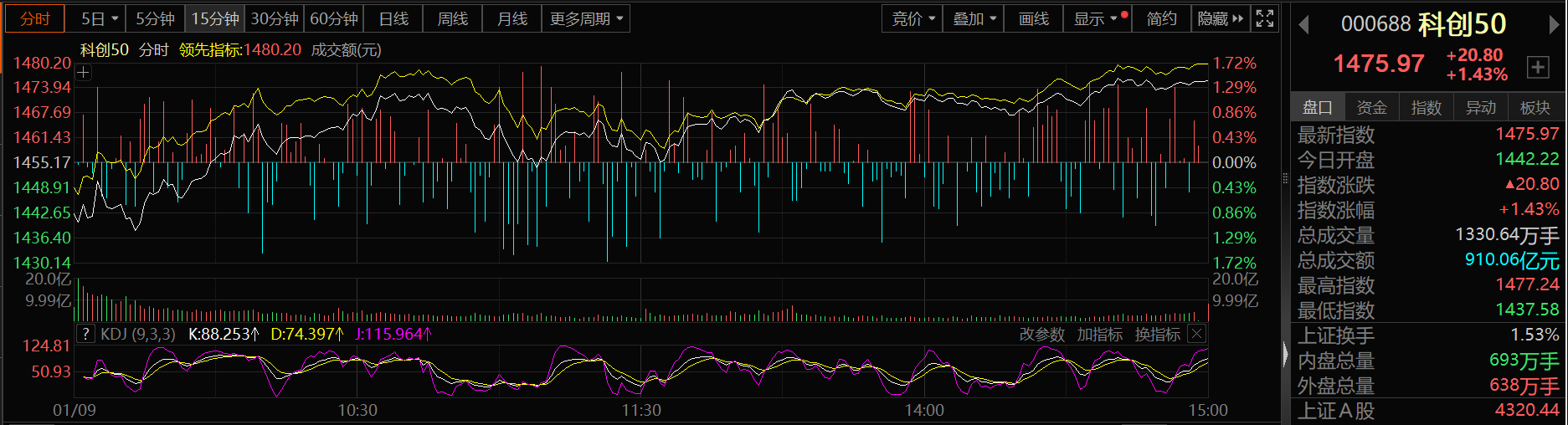Viewport: 1568px width, 425px height.
Task: Close the KDJ indicator panel
Action: [x=1197, y=334]
